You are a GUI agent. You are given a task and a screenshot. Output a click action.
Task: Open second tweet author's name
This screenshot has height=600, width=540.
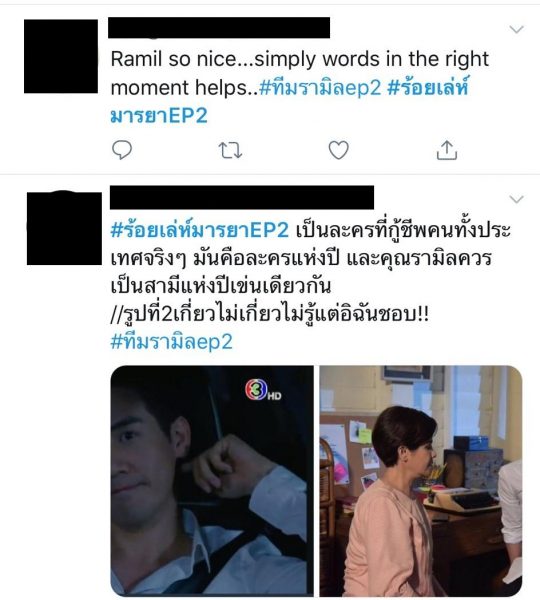coord(242,197)
